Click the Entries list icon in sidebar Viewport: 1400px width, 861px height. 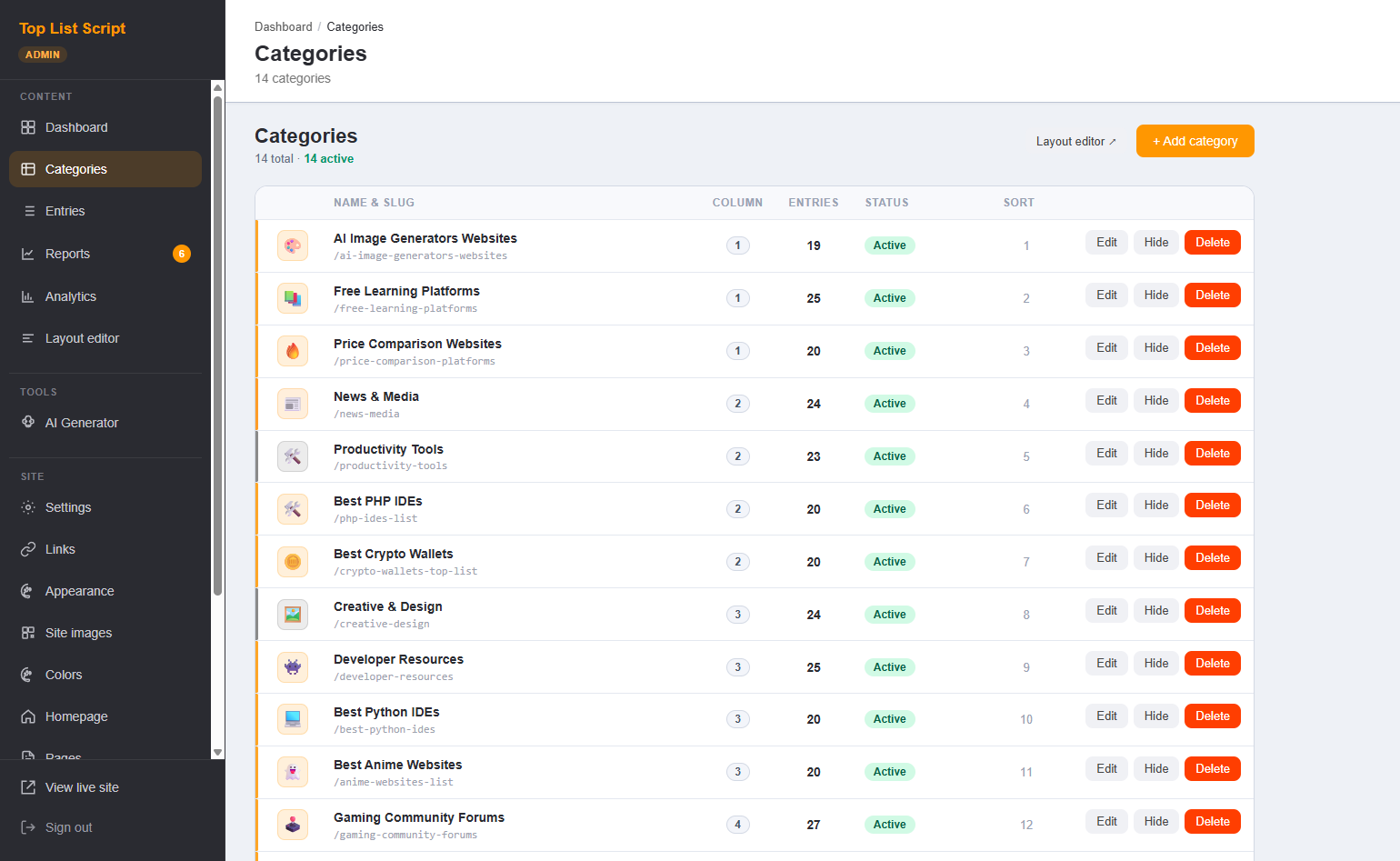28,211
